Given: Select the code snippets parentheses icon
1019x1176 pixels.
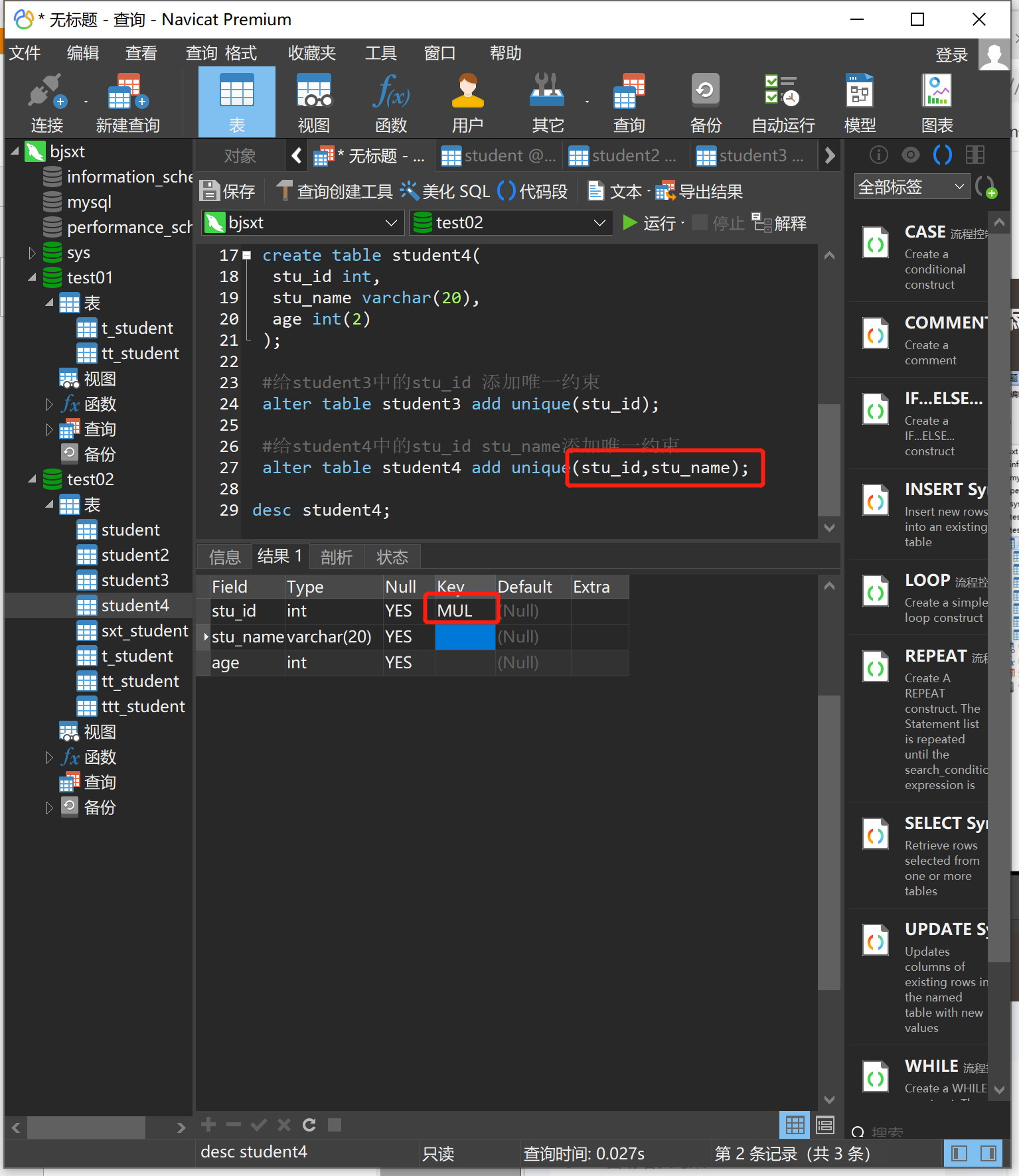Looking at the screenshot, I should (x=943, y=155).
